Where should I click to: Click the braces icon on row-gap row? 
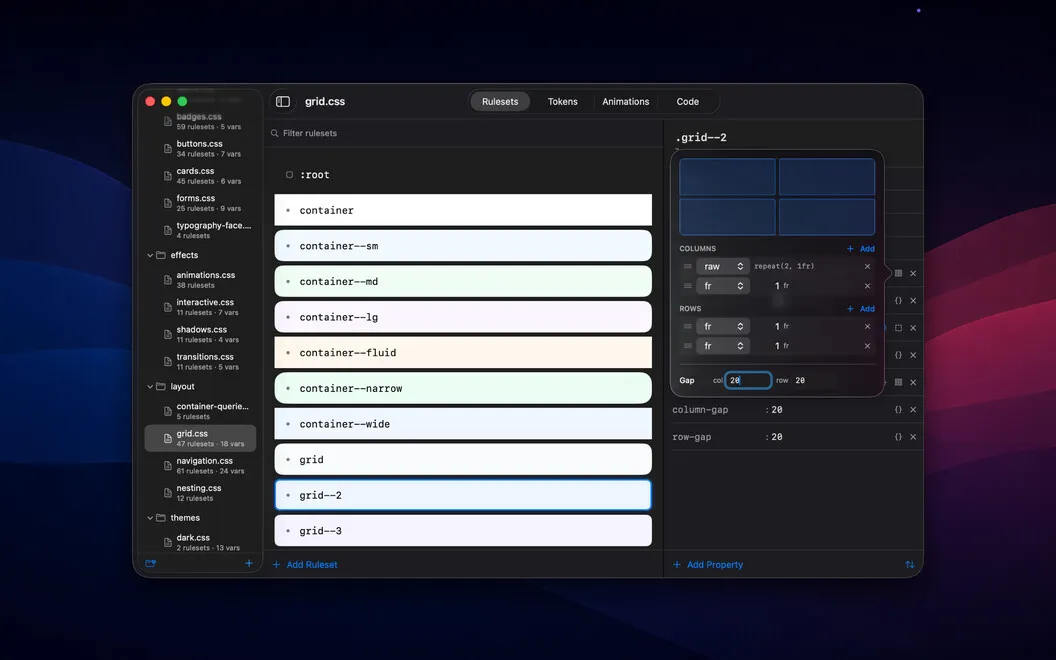pyautogui.click(x=898, y=437)
